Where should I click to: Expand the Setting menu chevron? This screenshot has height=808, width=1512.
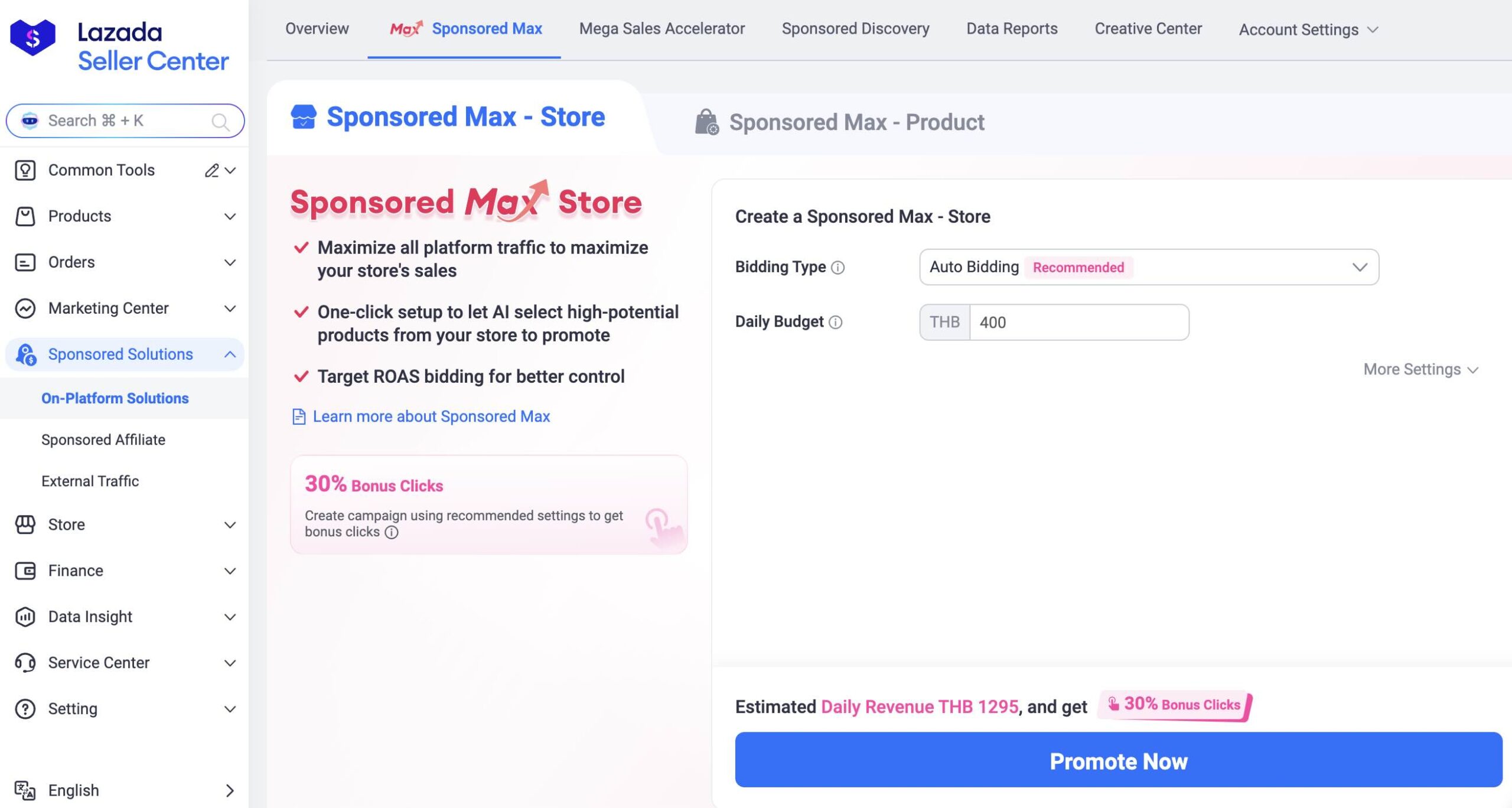click(x=230, y=709)
